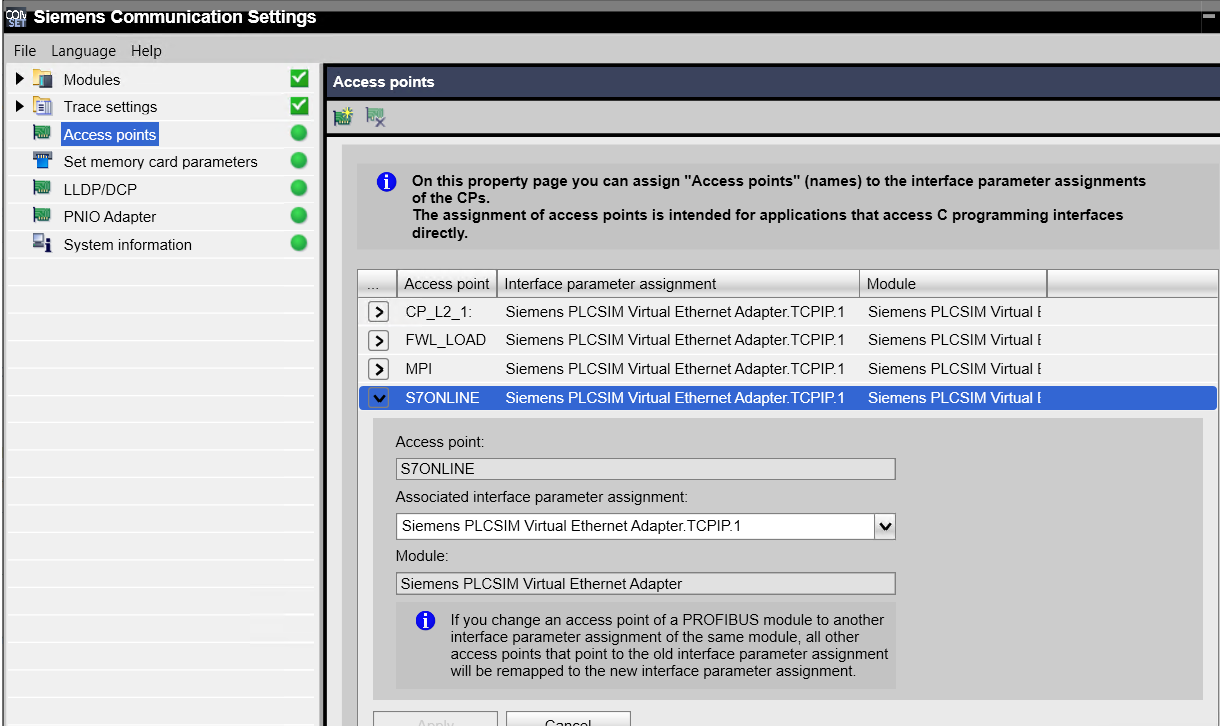Click the System information icon
The width and height of the screenshot is (1220, 726).
[x=42, y=243]
